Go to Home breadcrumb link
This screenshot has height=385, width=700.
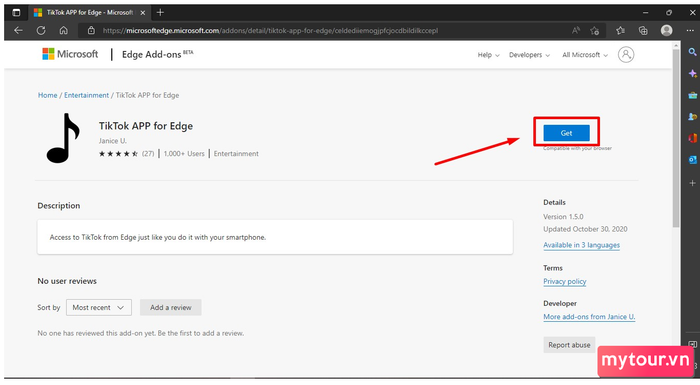[47, 95]
